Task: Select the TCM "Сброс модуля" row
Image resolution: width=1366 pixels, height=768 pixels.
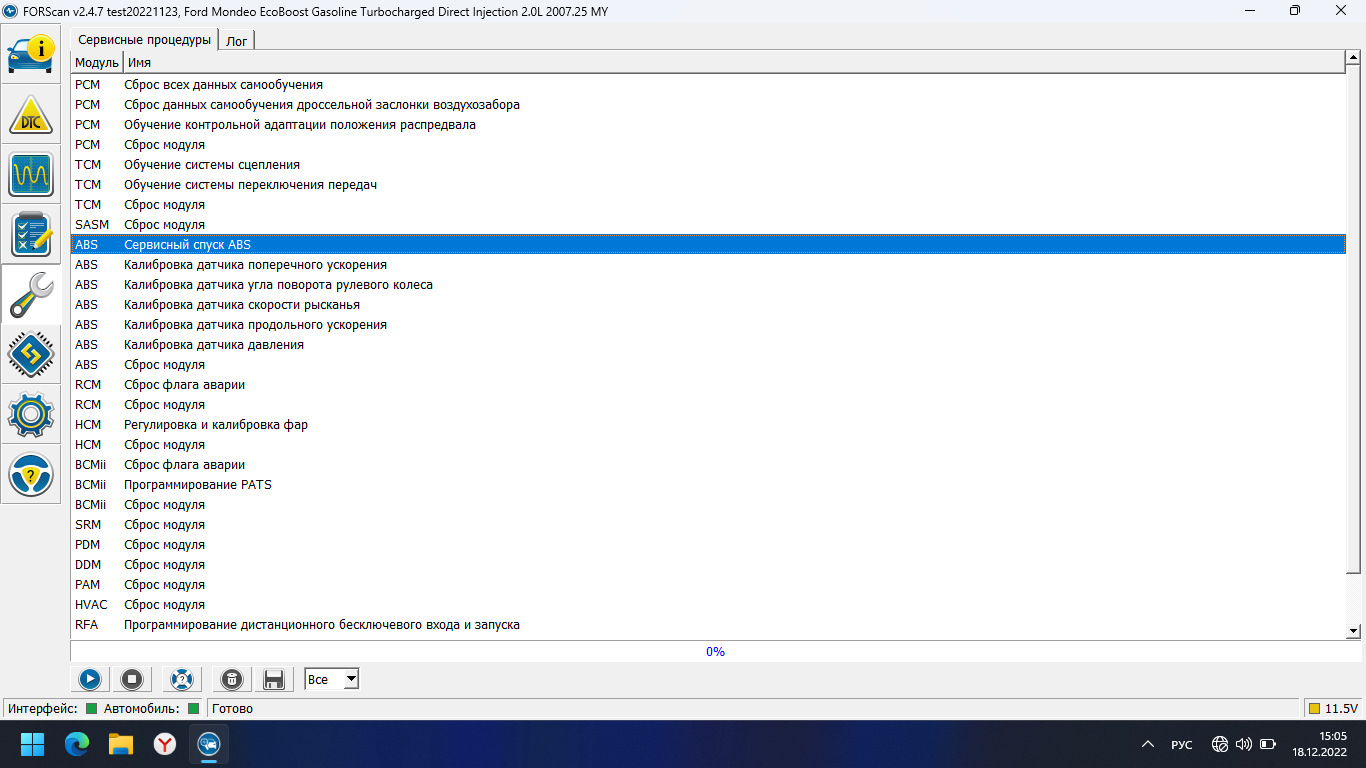Action: (708, 205)
